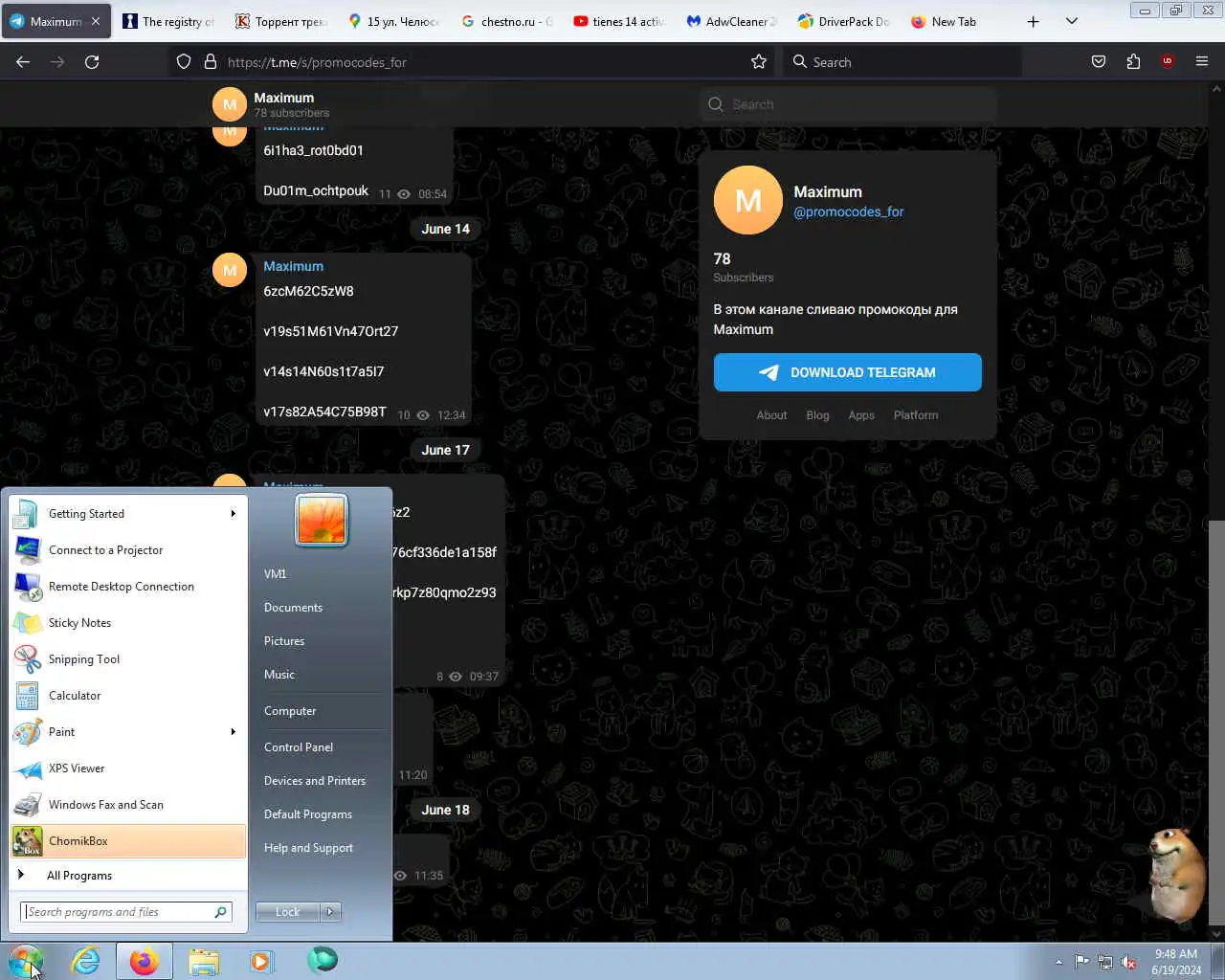Image resolution: width=1225 pixels, height=980 pixels.
Task: Click the 12:34 message timestamp
Action: [451, 415]
